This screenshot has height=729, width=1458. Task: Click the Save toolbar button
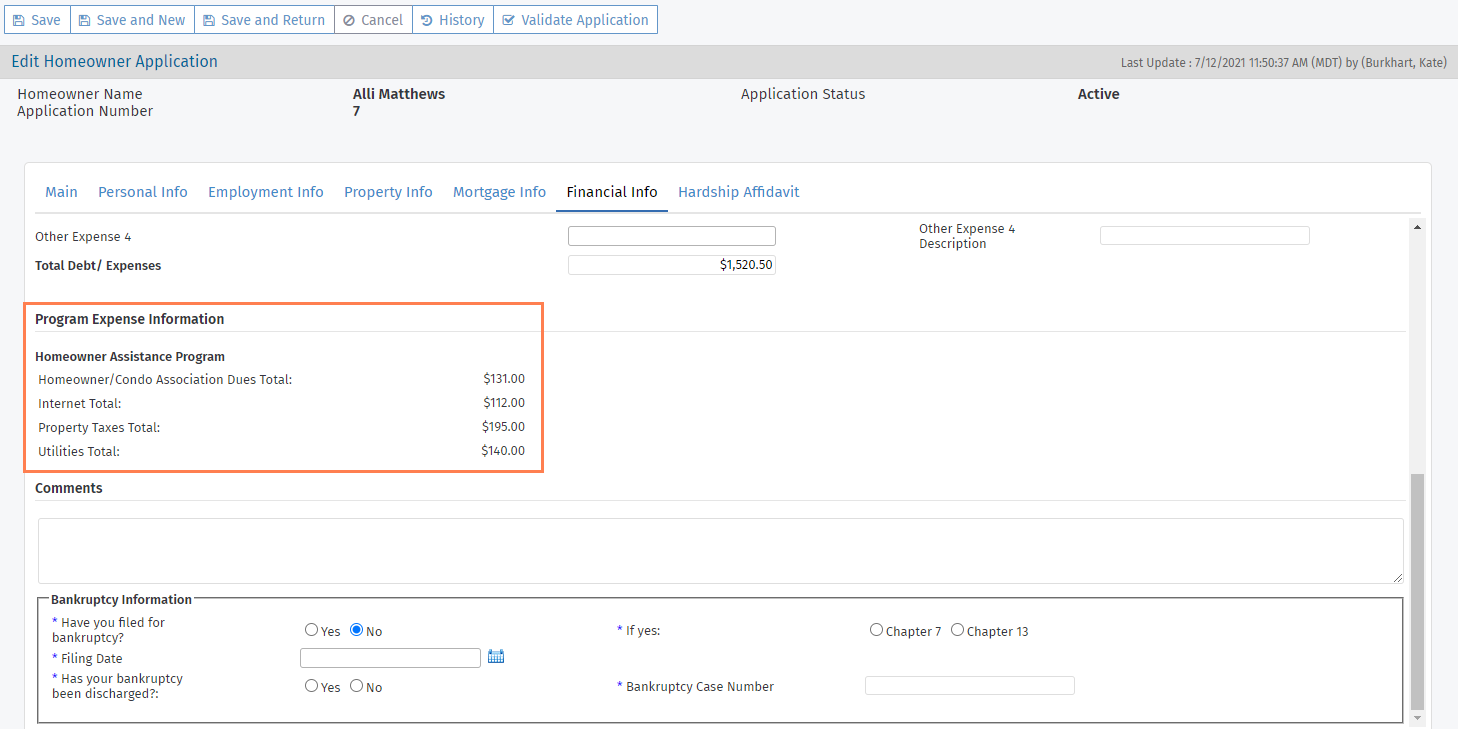[37, 20]
